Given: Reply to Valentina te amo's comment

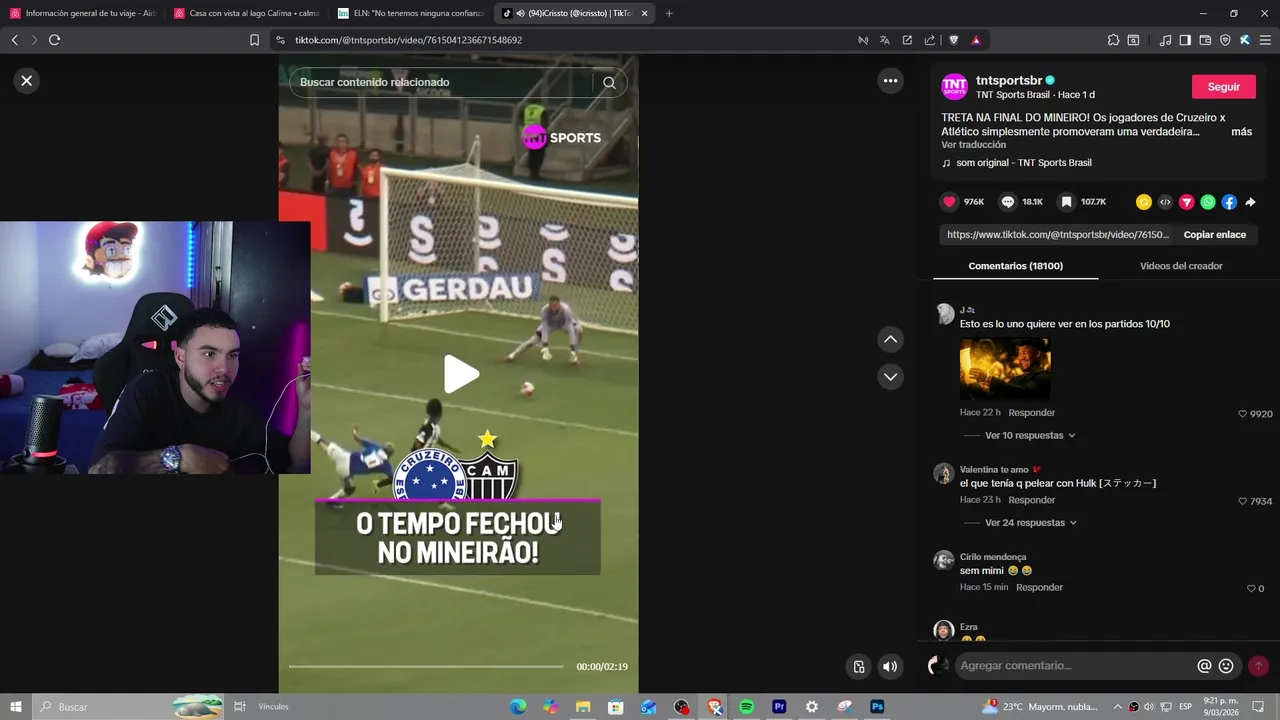Looking at the screenshot, I should point(1031,500).
